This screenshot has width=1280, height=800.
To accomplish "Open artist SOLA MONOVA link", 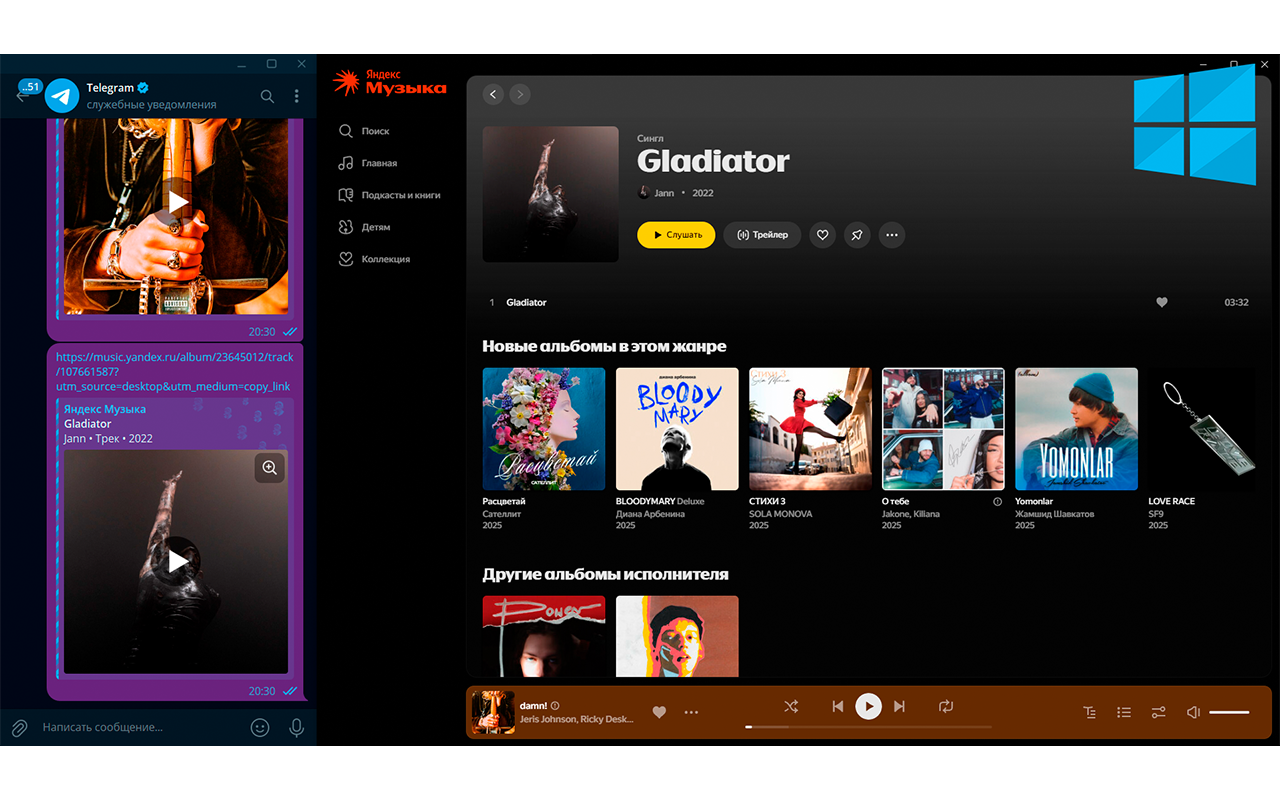I will [781, 514].
